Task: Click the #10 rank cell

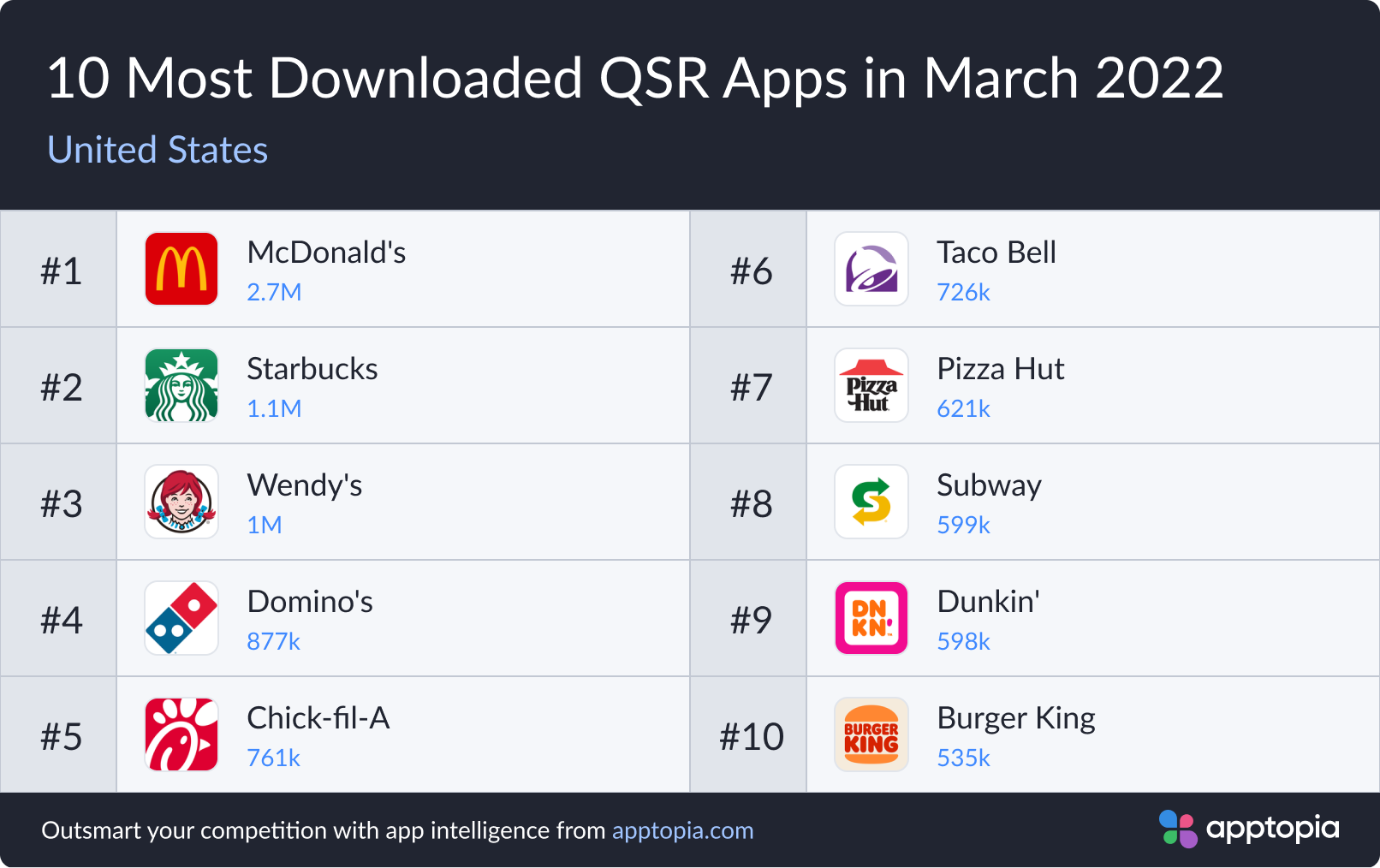Action: (x=751, y=736)
